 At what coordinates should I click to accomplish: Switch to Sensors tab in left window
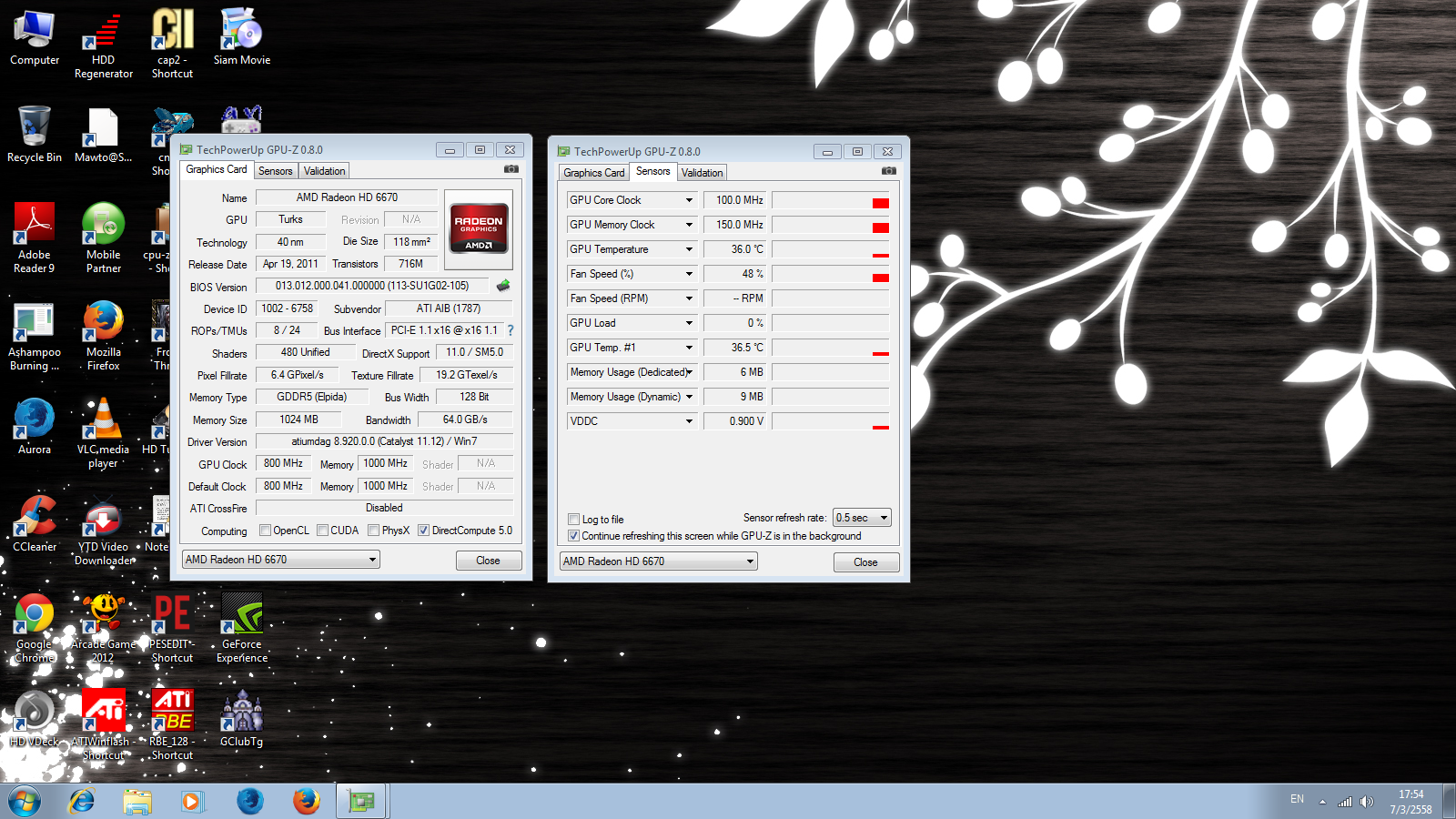[x=275, y=171]
